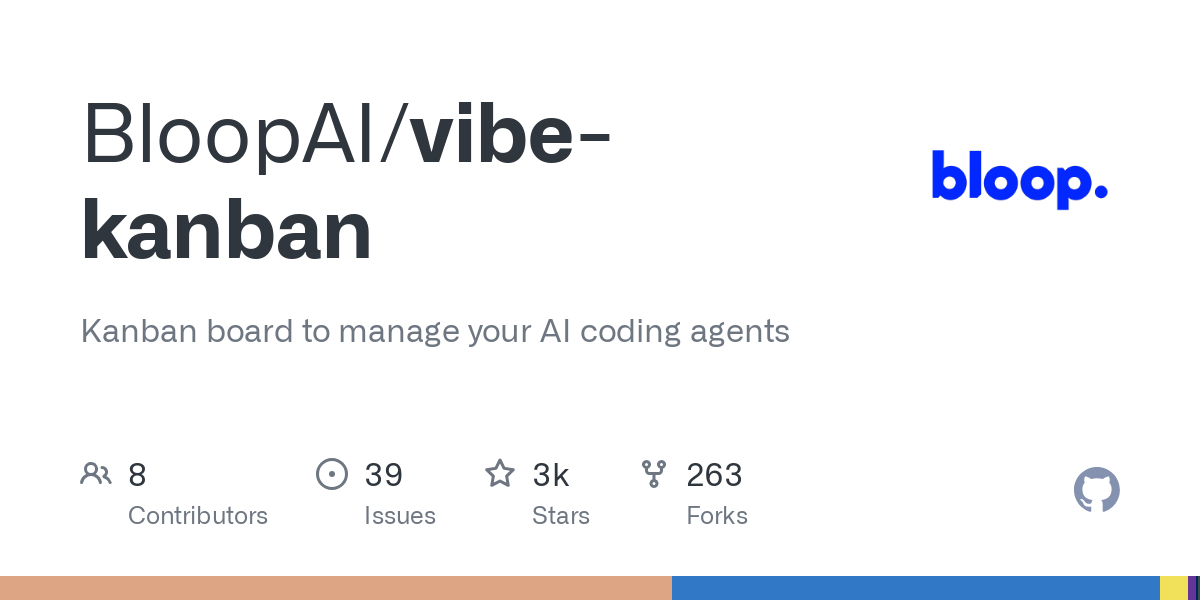Viewport: 1200px width, 600px height.
Task: Click the 263 forks count
Action: [714, 474]
